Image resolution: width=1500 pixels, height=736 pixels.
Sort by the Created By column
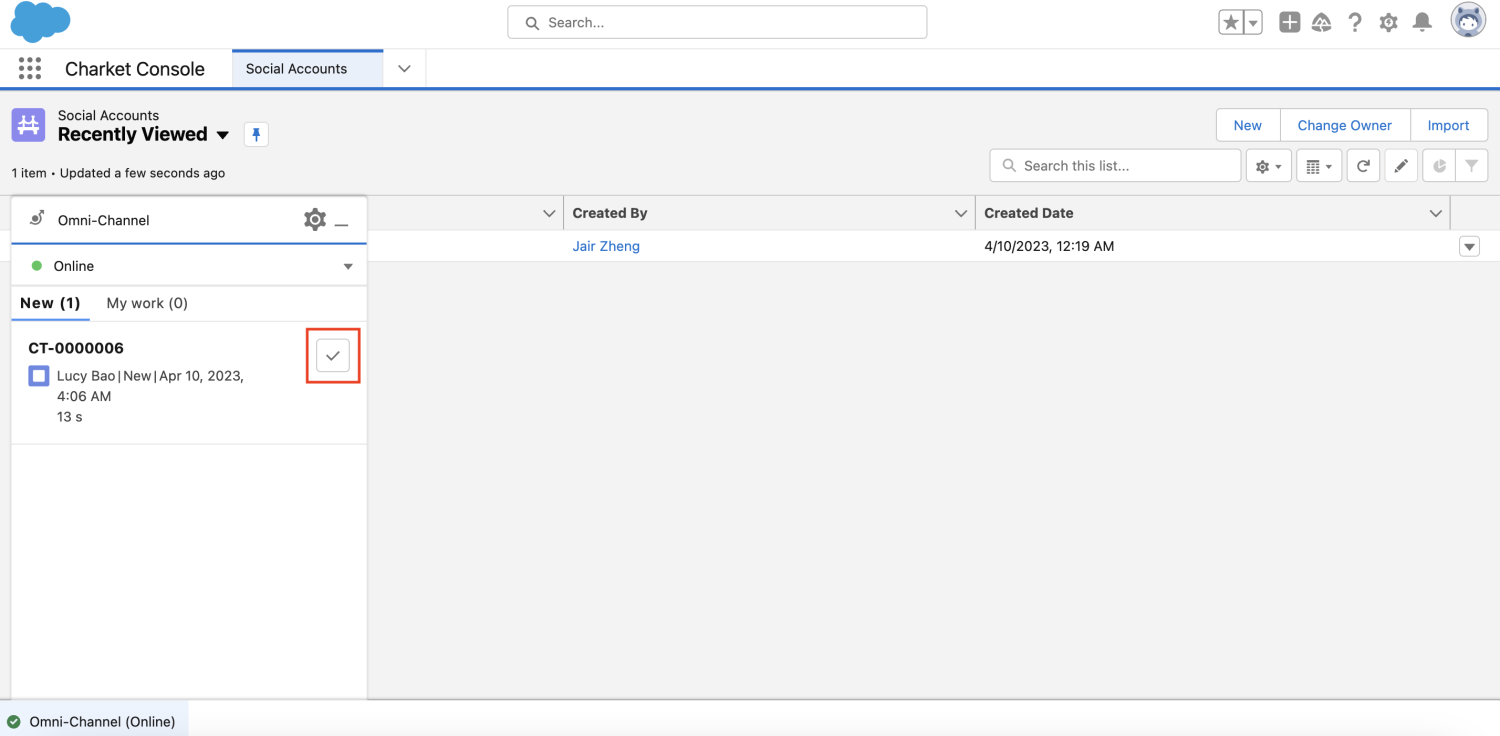click(x=610, y=213)
